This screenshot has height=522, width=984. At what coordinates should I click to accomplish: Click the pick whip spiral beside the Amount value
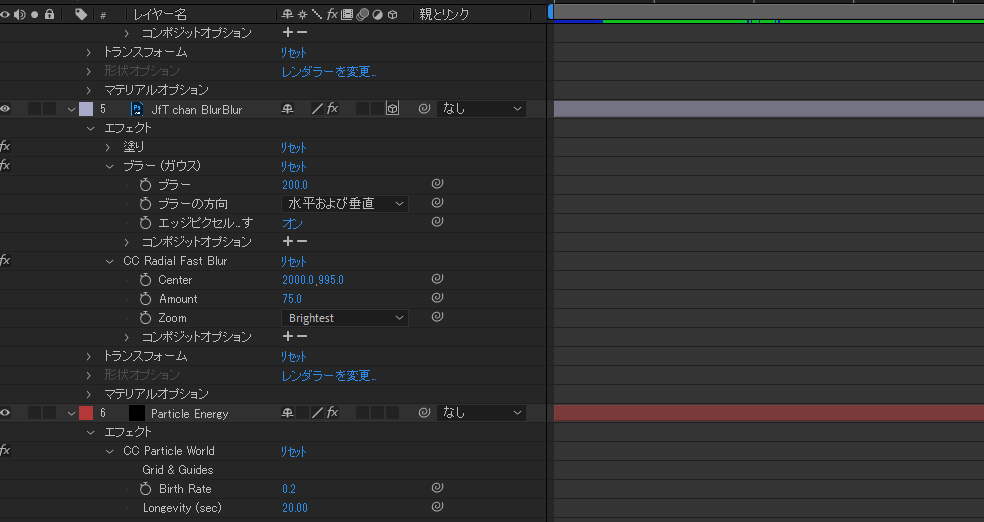437,299
